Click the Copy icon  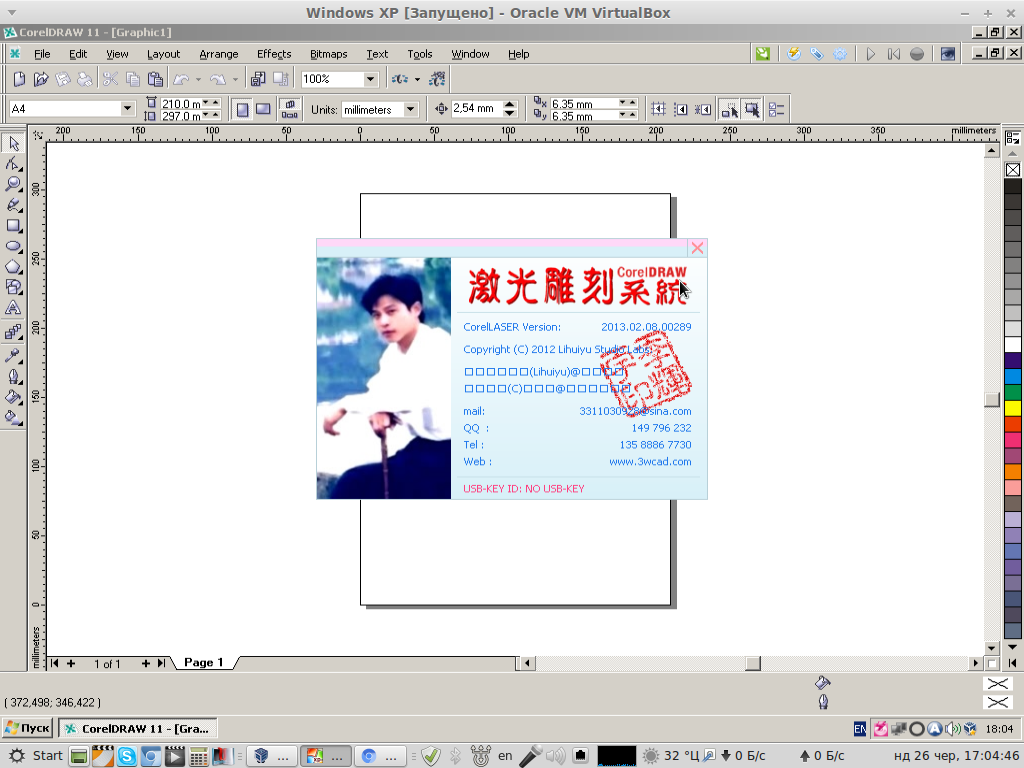pyautogui.click(x=133, y=79)
